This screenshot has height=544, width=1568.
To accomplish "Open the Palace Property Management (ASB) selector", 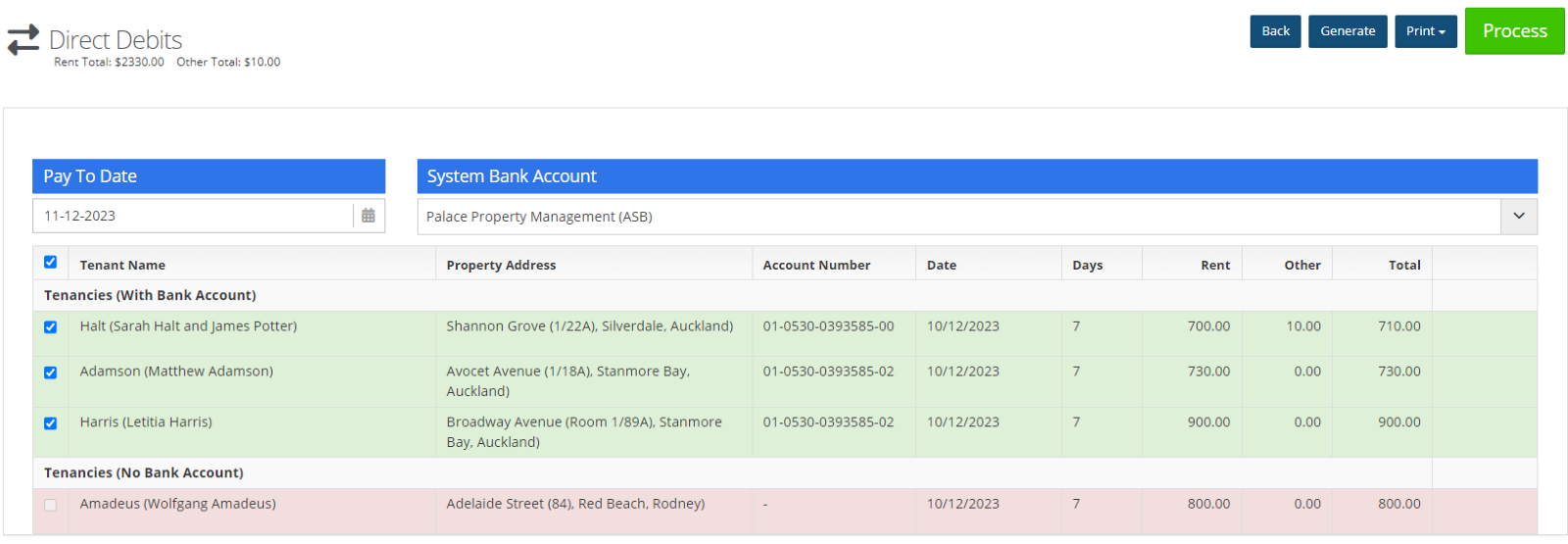I will pyautogui.click(x=977, y=217).
